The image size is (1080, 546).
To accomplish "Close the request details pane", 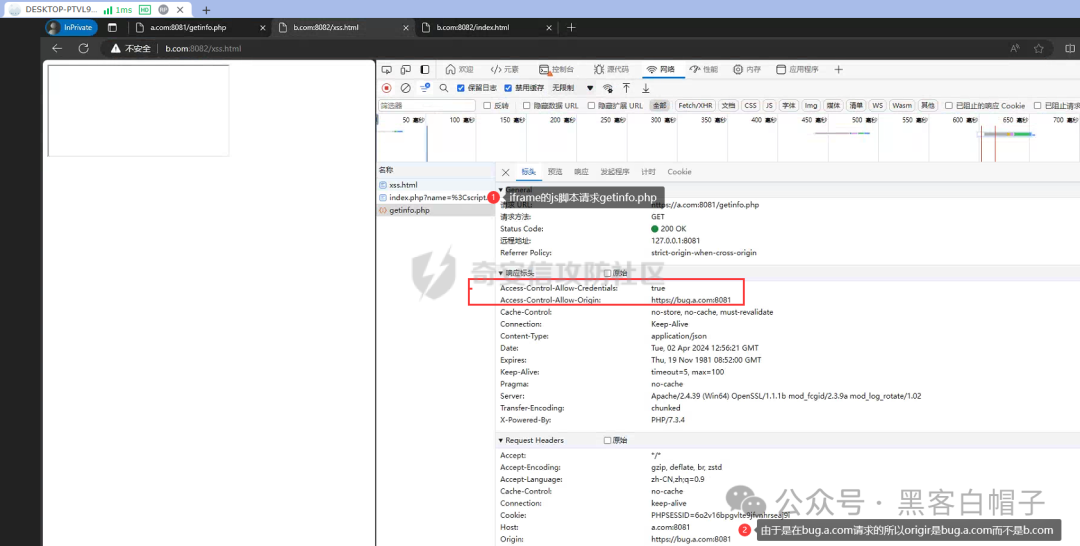I will coord(506,172).
